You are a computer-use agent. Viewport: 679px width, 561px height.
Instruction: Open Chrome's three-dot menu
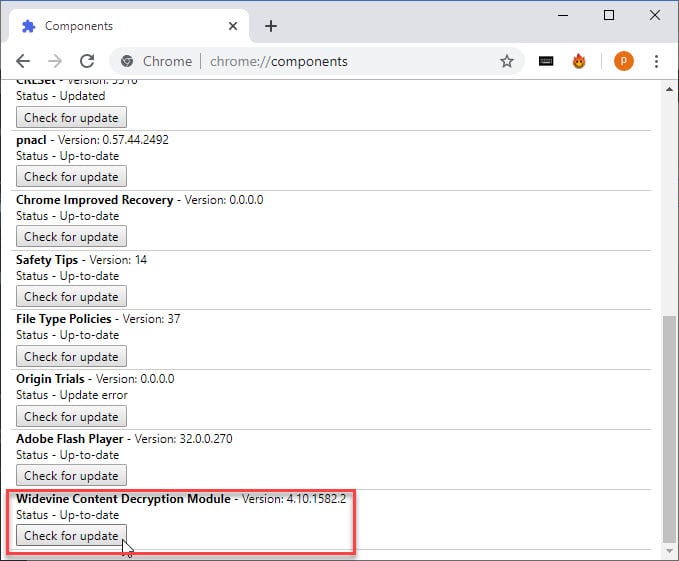pyautogui.click(x=656, y=61)
